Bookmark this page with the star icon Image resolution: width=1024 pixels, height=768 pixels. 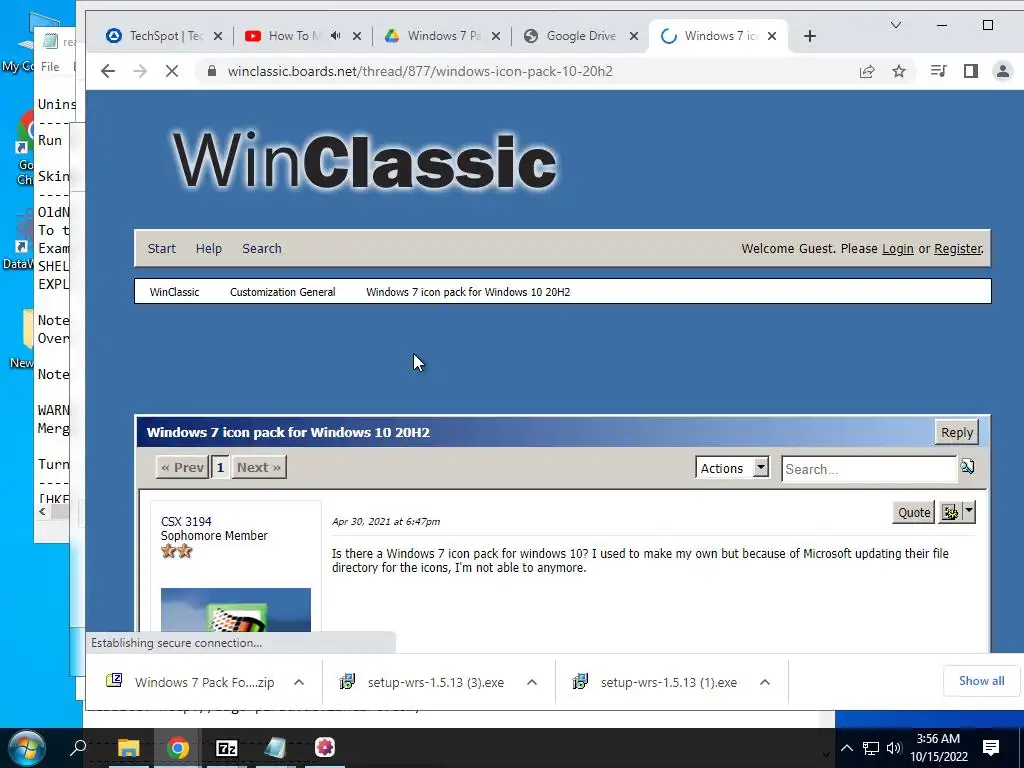(899, 71)
